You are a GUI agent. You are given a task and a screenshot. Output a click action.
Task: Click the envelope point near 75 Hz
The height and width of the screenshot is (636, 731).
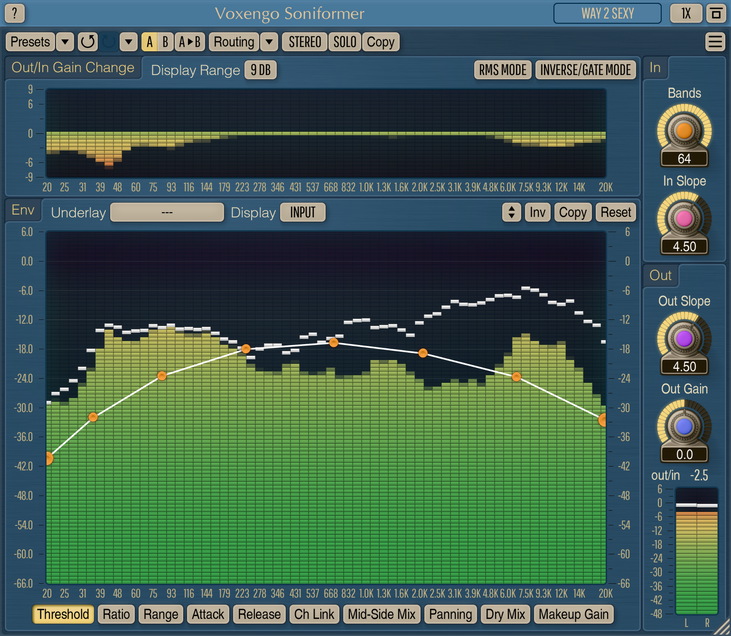tap(162, 376)
